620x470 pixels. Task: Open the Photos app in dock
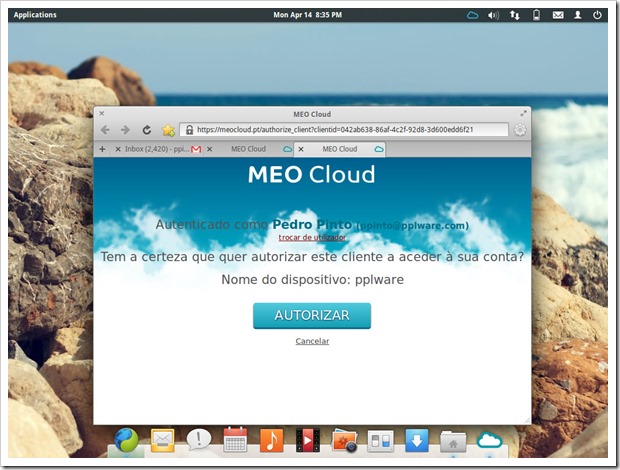pos(344,440)
